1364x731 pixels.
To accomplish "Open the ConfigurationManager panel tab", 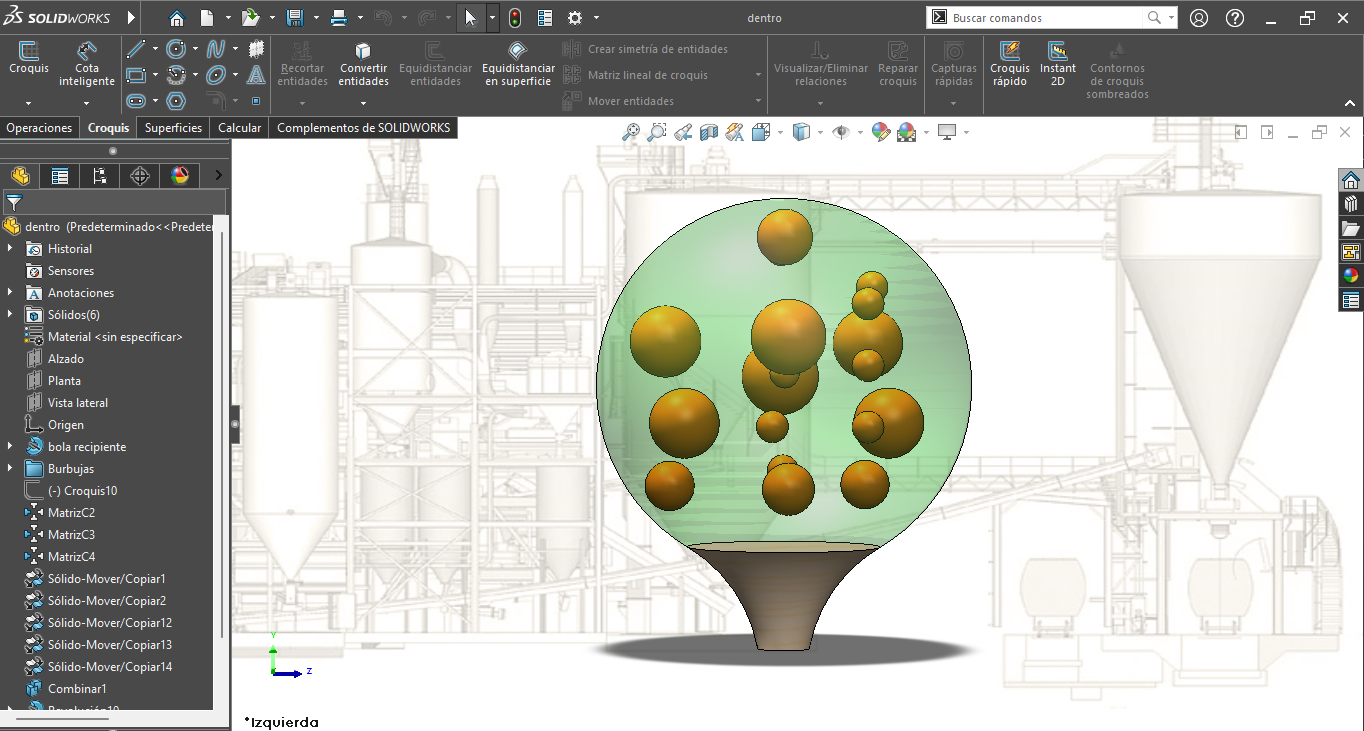I will coord(99,176).
